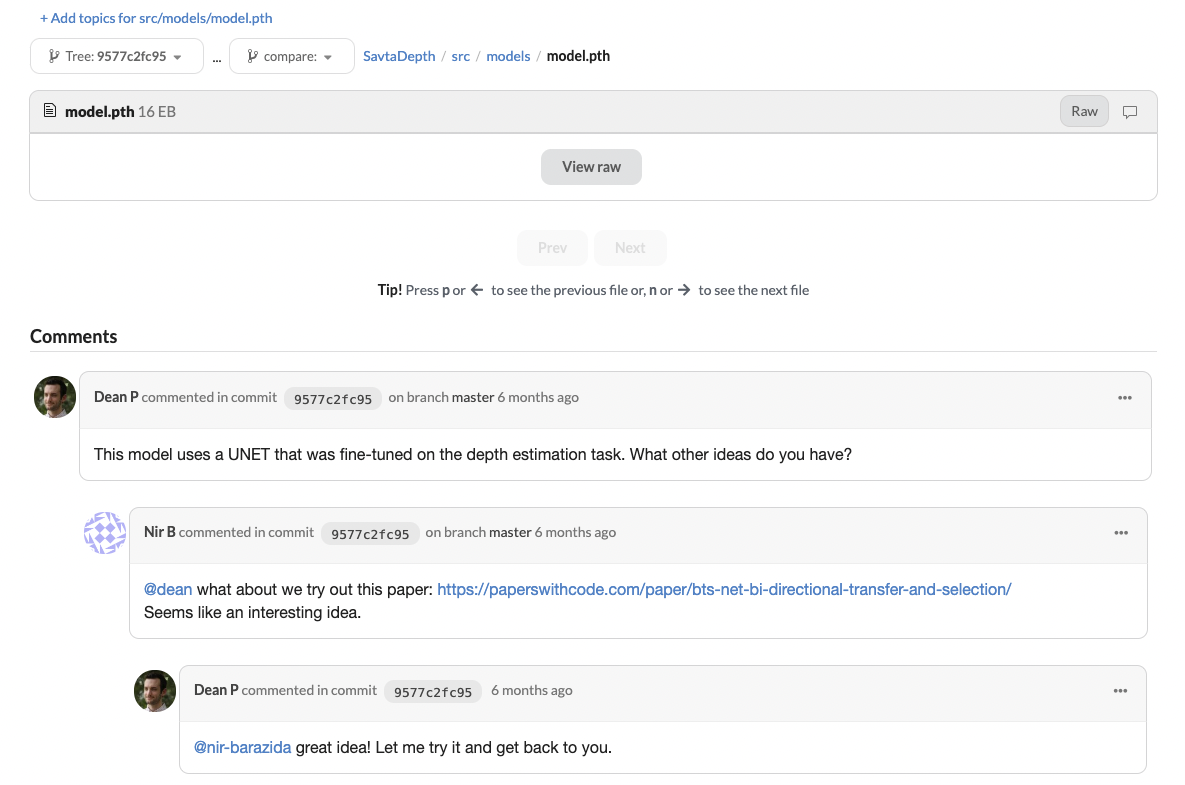Click the branch icon in the compare selector
The image size is (1185, 785).
(x=252, y=56)
